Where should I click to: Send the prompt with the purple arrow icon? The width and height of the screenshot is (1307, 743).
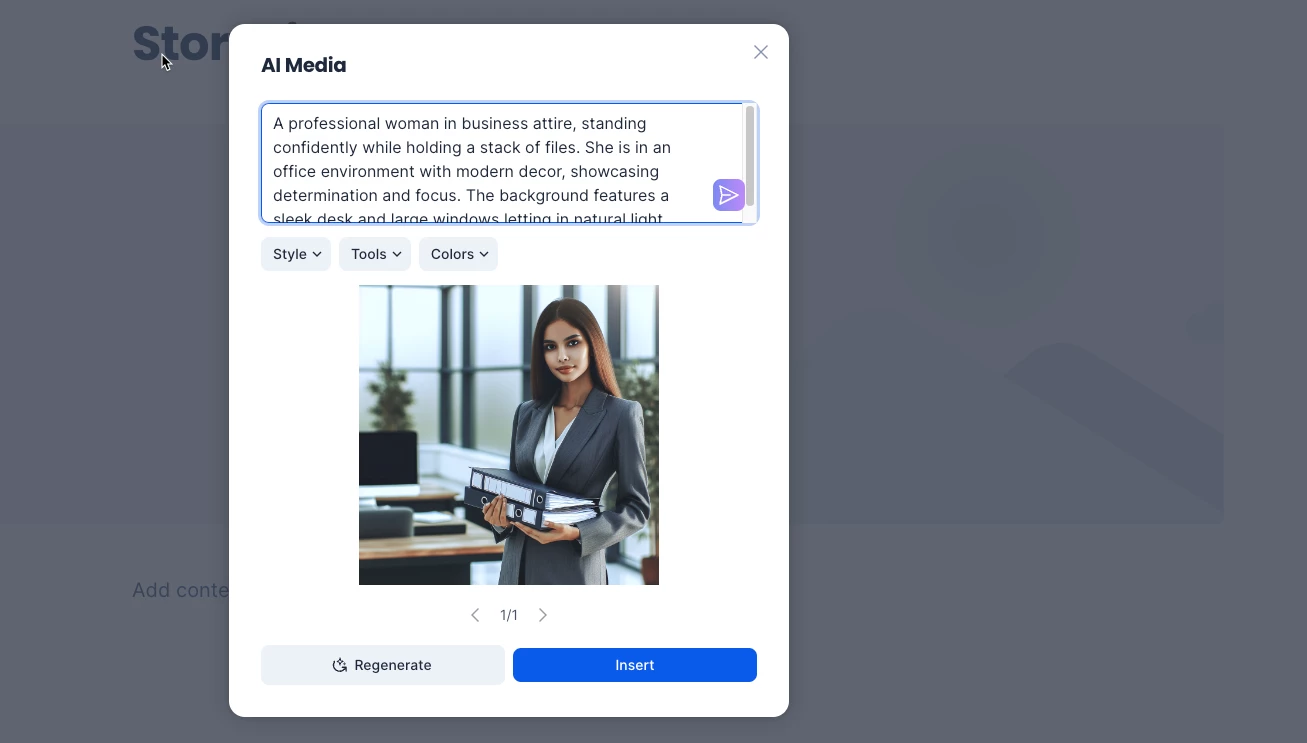point(728,195)
